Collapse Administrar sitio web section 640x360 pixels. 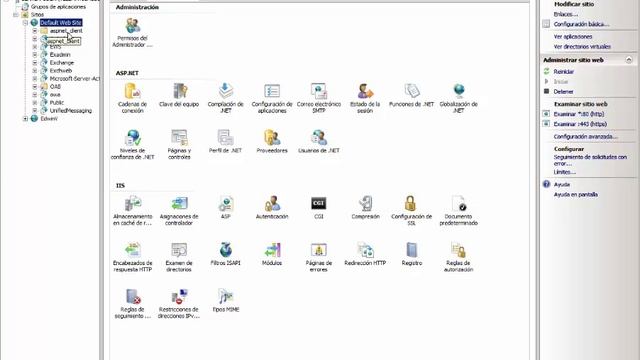629,60
